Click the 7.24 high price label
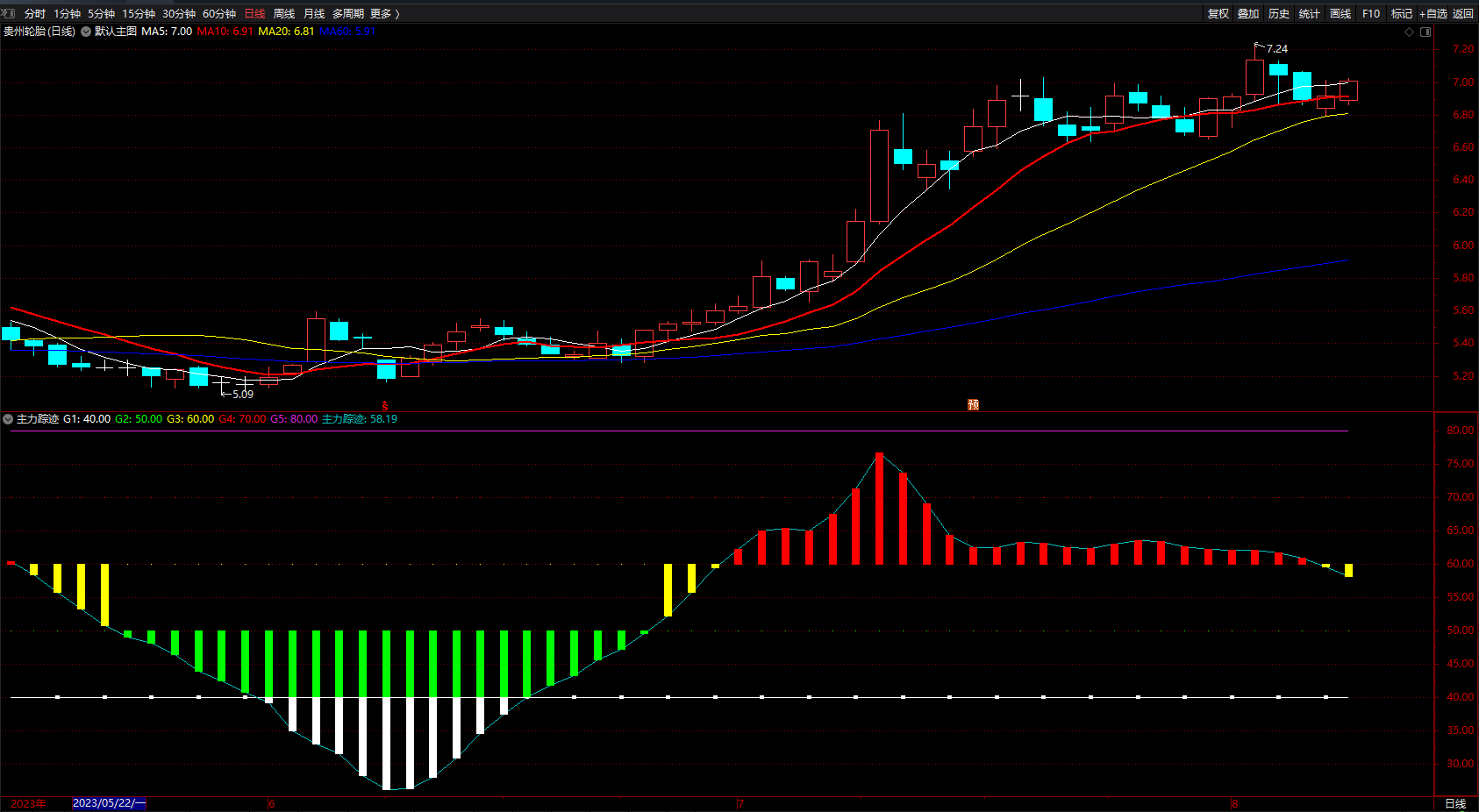The height and width of the screenshot is (812, 1479). 1277,49
